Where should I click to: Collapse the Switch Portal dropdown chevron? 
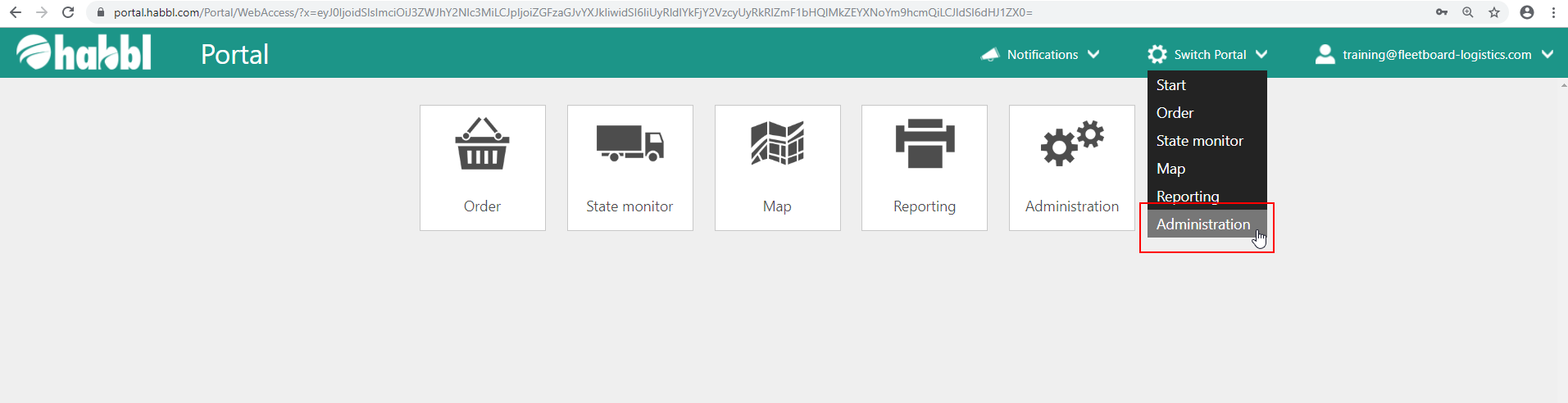pos(1261,55)
